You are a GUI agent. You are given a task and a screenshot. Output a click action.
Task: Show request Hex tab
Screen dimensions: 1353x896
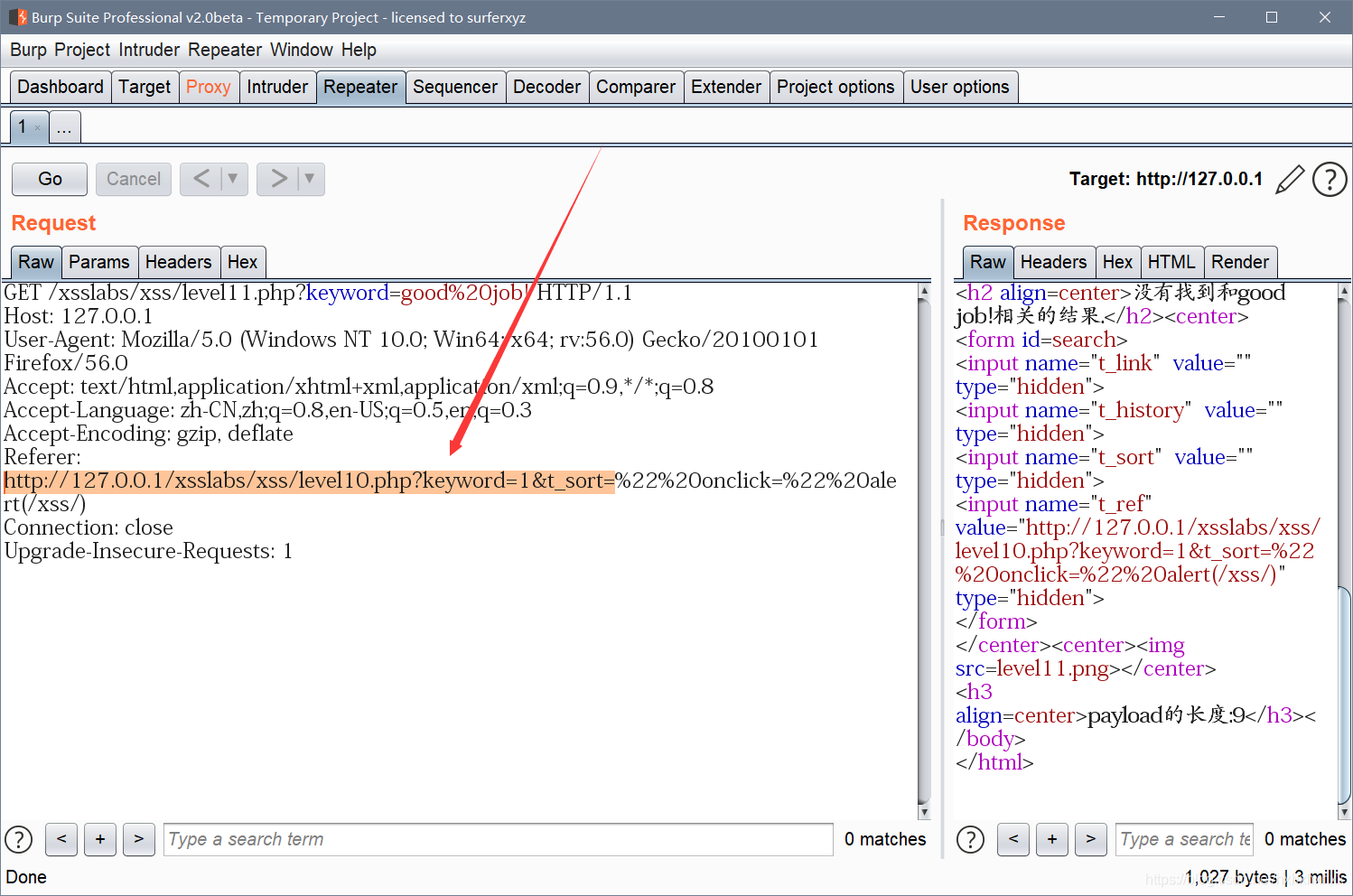pyautogui.click(x=242, y=262)
